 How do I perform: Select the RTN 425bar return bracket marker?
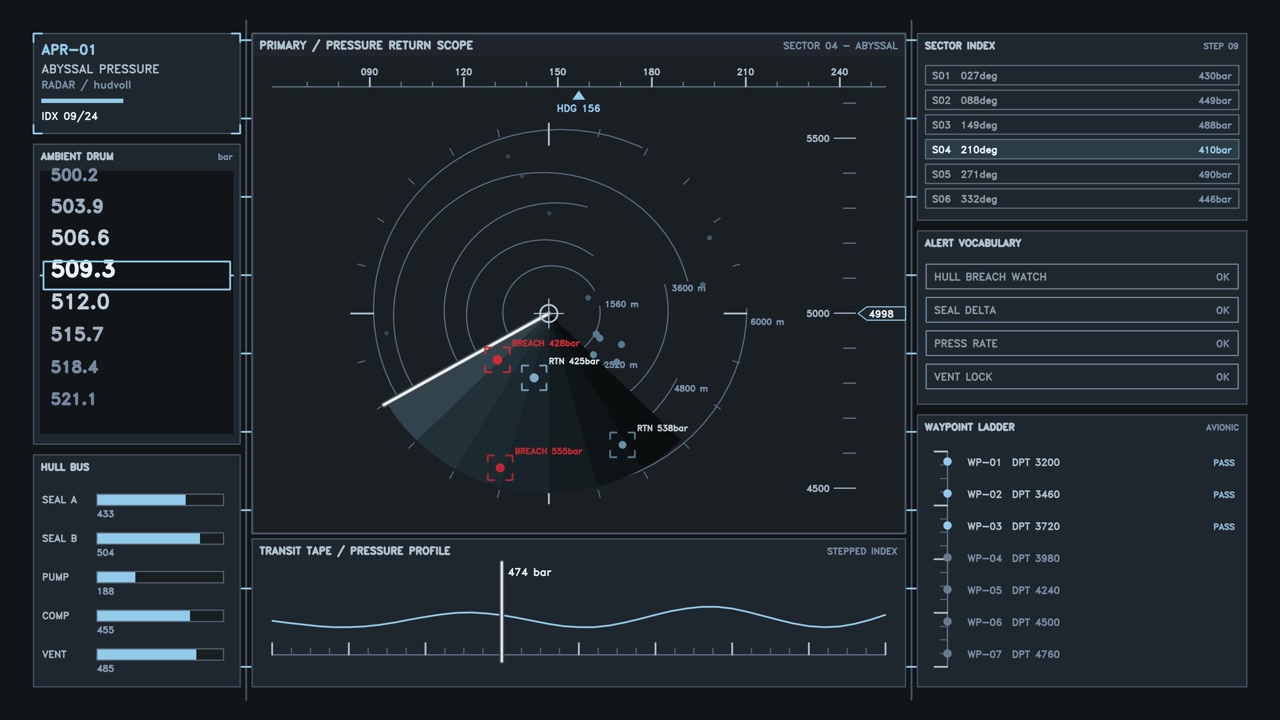point(534,378)
